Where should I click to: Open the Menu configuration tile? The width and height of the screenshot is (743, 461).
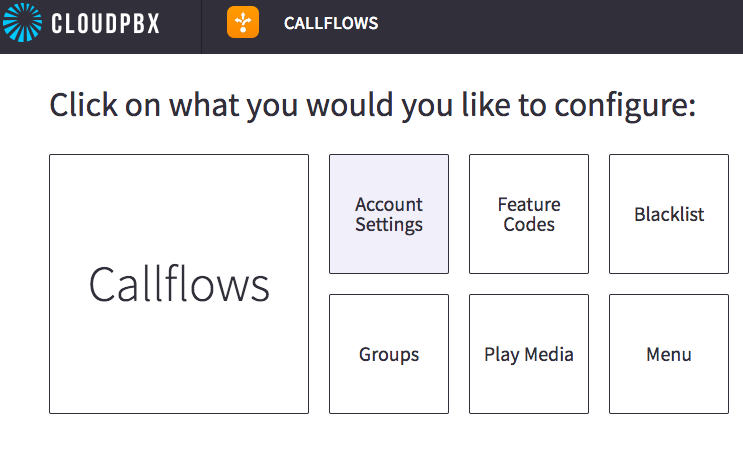point(669,354)
